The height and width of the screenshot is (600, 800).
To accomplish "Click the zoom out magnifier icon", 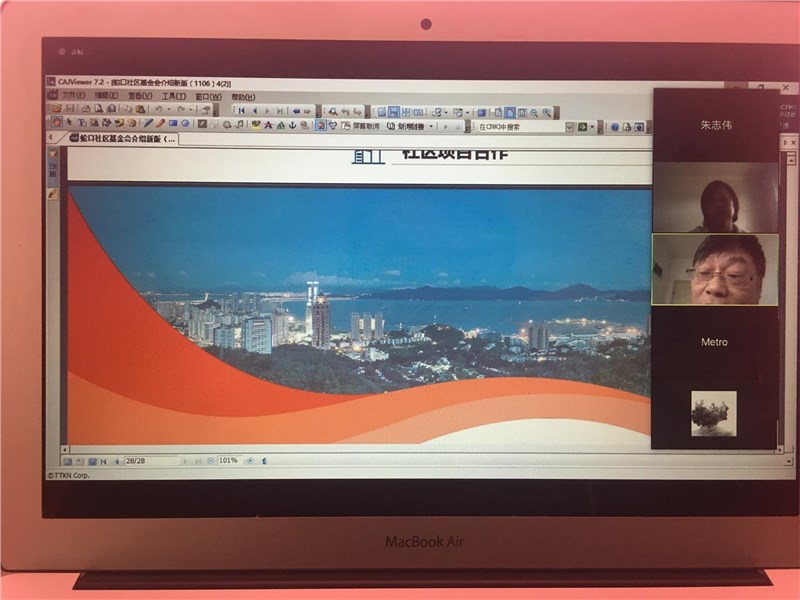I will (x=533, y=112).
